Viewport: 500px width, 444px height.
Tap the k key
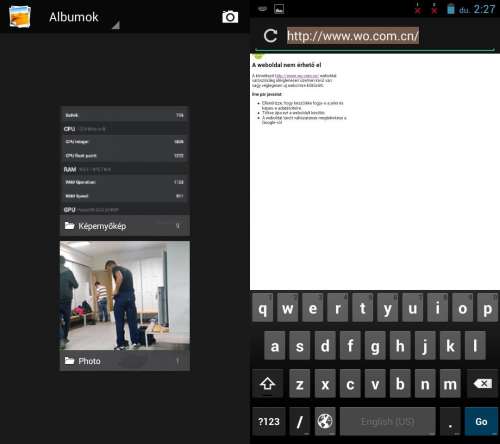coord(450,346)
